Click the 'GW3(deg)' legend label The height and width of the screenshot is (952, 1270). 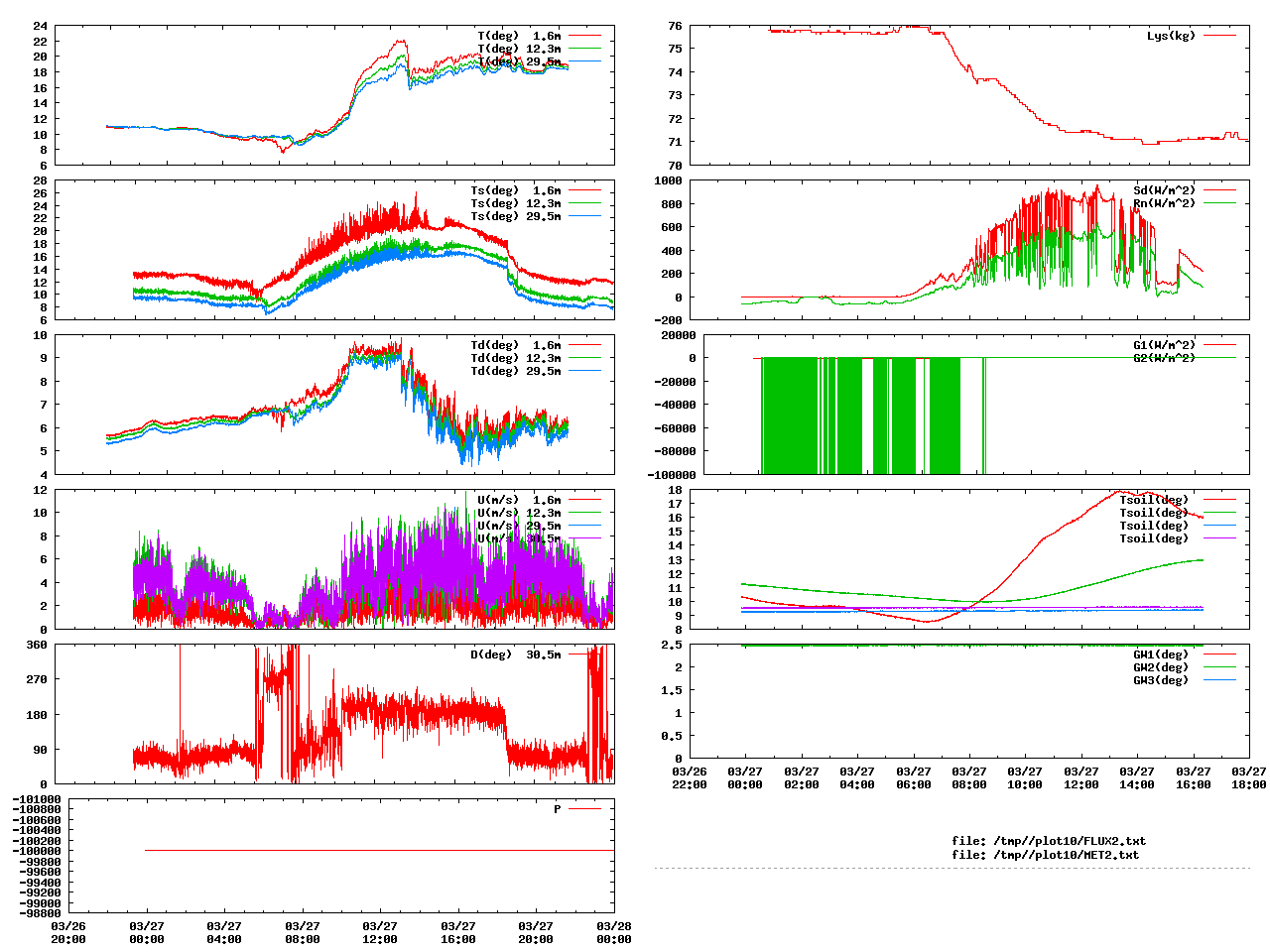click(x=1161, y=680)
